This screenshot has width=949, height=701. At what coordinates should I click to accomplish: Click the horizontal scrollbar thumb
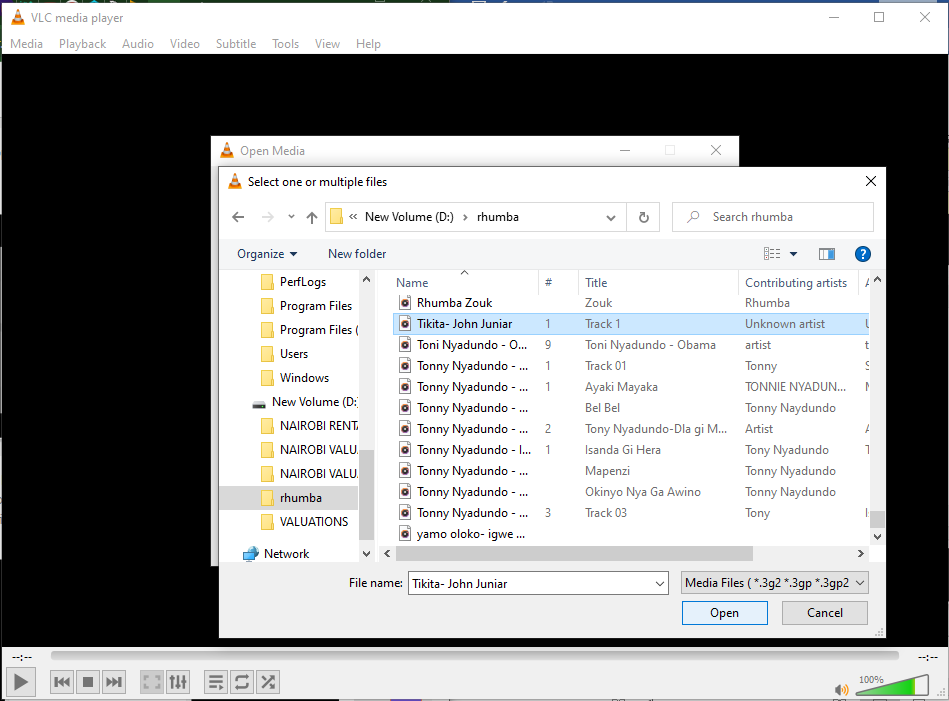pos(574,553)
